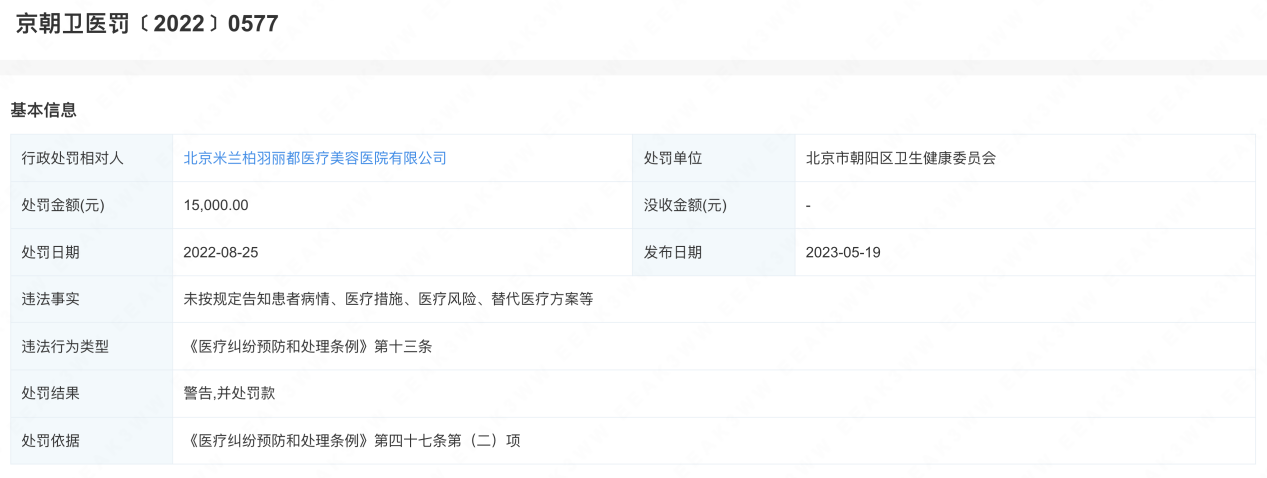Click the 处罚金额(元) label cell
1267x478 pixels.
click(92, 205)
